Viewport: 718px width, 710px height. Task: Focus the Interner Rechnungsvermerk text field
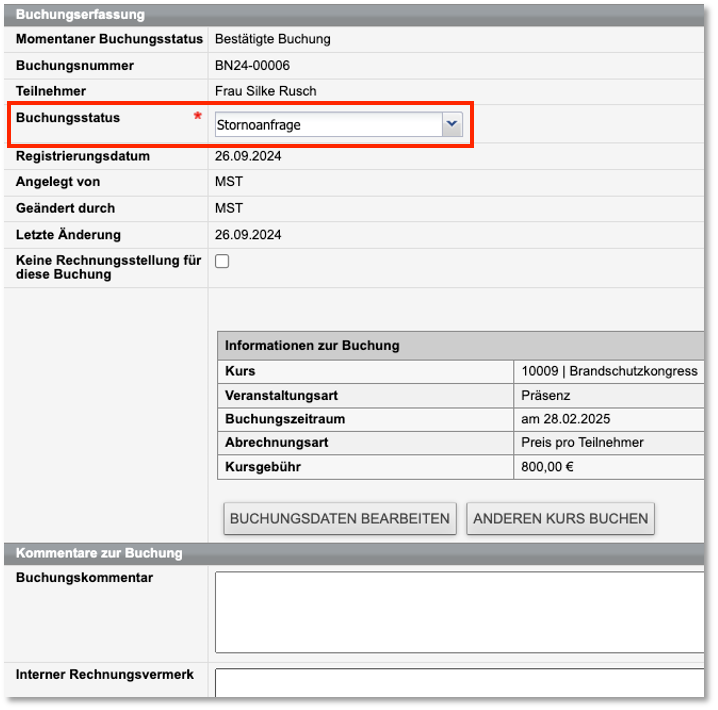458,682
